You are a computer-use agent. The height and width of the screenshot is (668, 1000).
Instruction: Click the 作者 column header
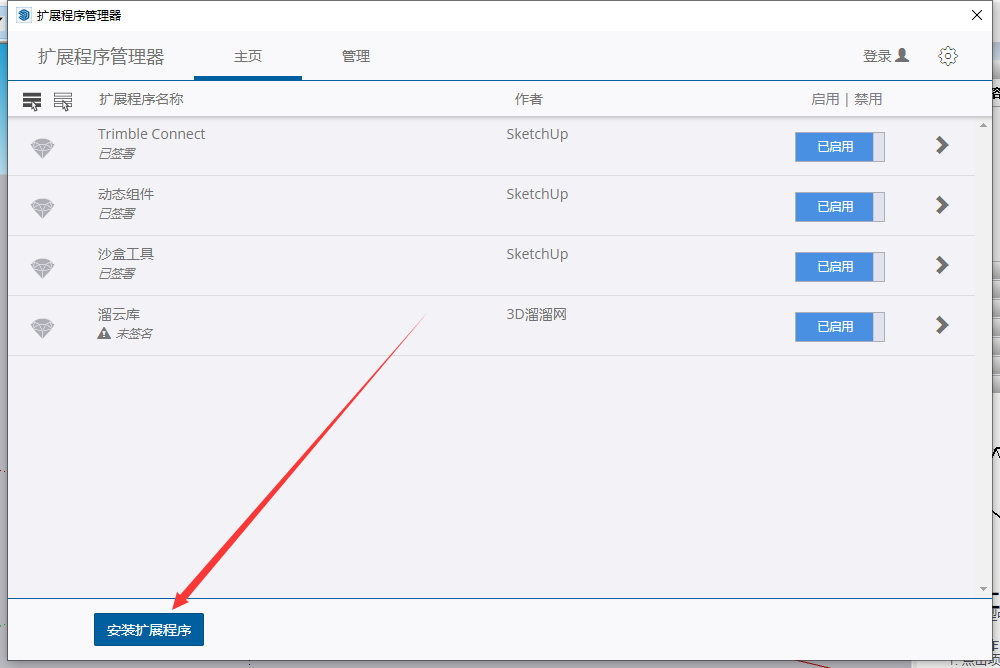point(529,99)
